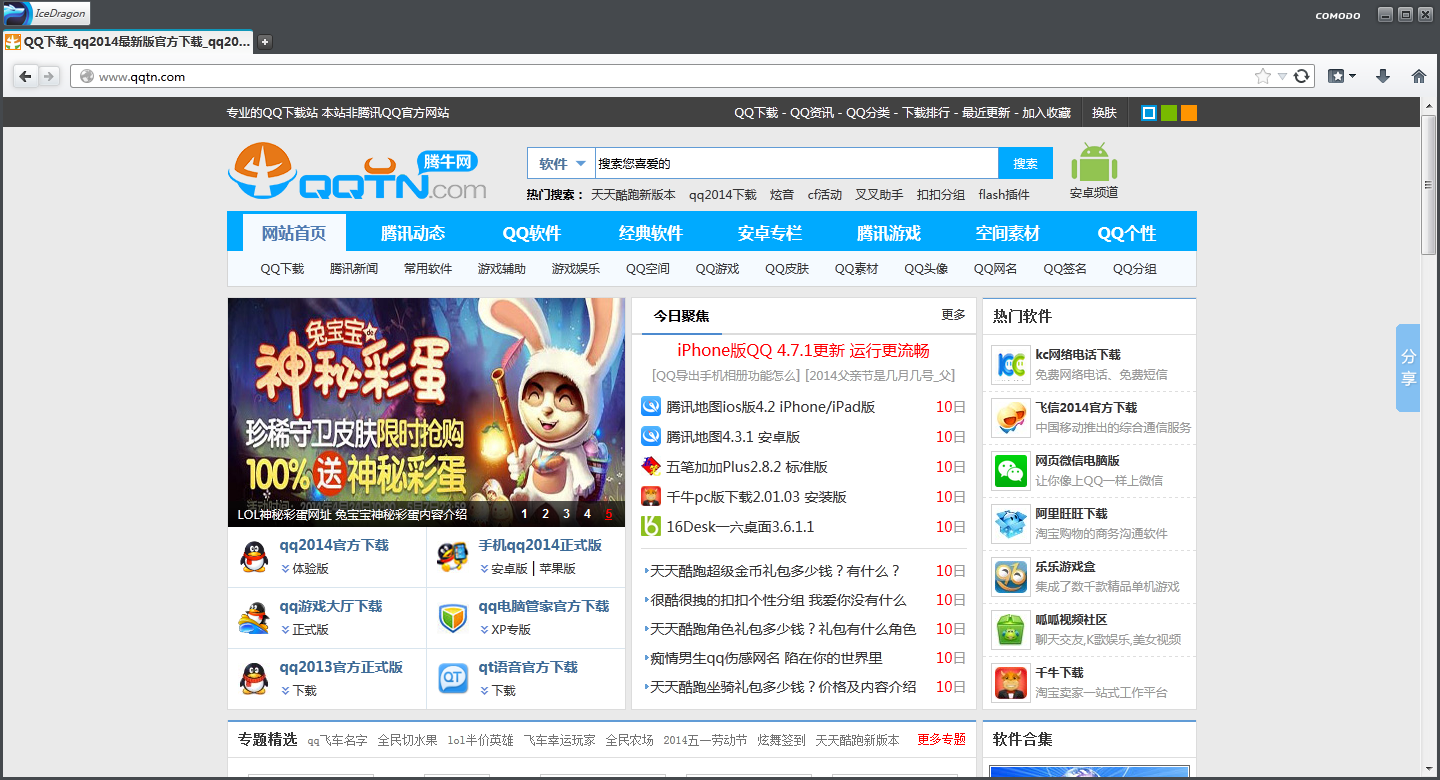1440x780 pixels.
Task: Go back using the browser back arrow
Action: pos(26,76)
